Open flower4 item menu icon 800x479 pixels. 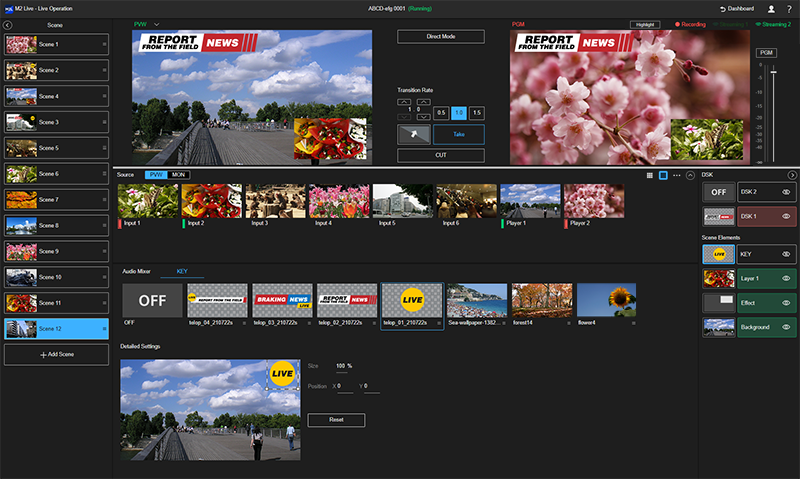click(x=634, y=323)
